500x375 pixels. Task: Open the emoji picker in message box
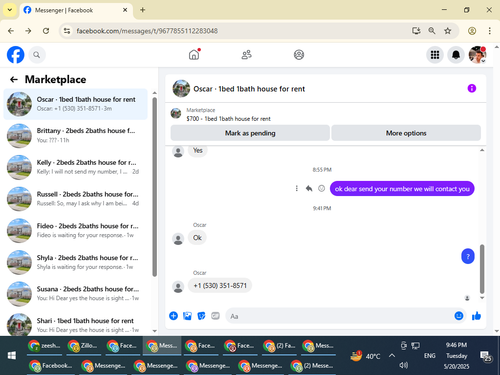click(x=459, y=316)
